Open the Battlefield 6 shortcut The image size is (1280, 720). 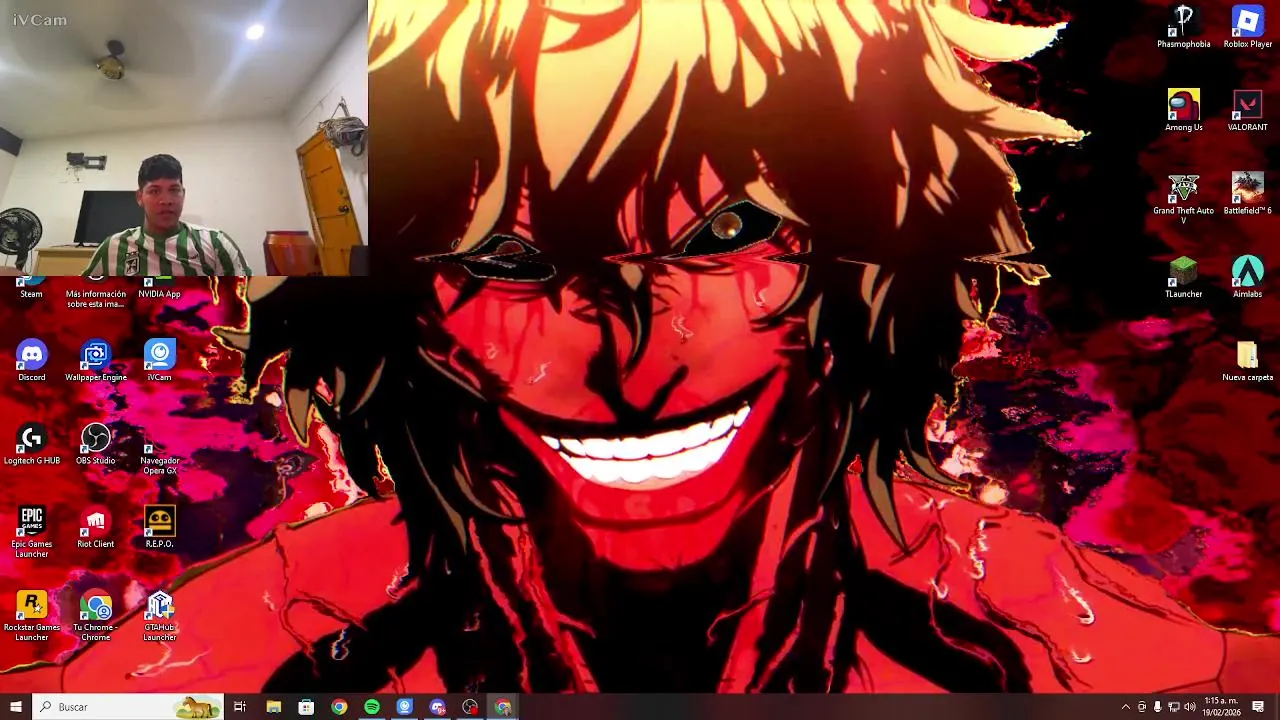pyautogui.click(x=1247, y=193)
